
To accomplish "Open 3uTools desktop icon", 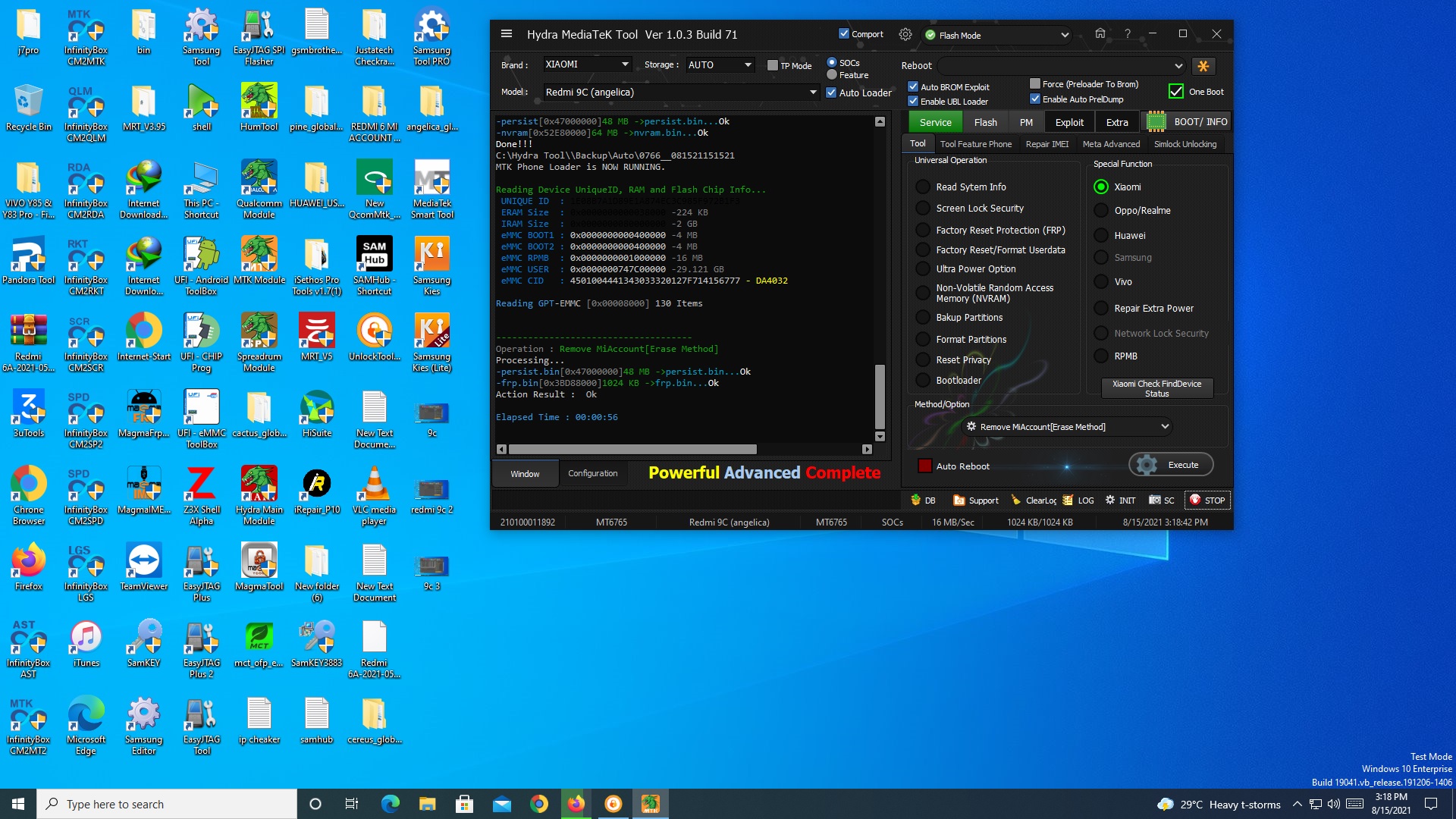I will pyautogui.click(x=28, y=413).
